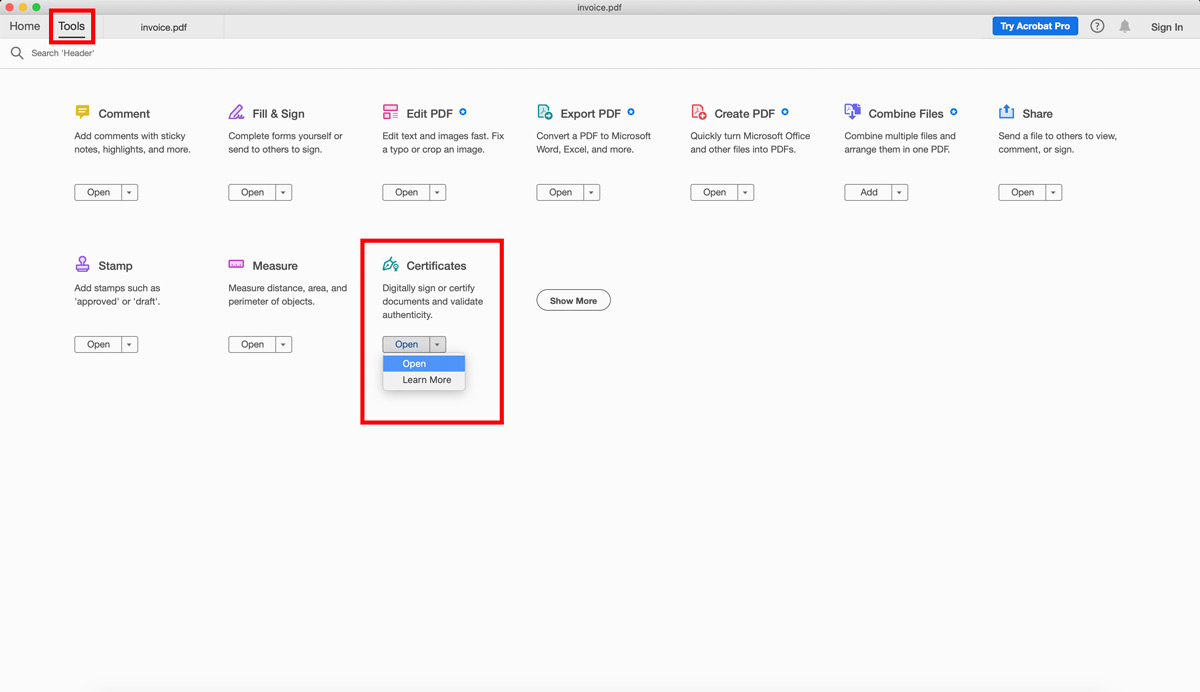This screenshot has width=1200, height=692.
Task: Click the Certificates tool title
Action: pyautogui.click(x=436, y=266)
